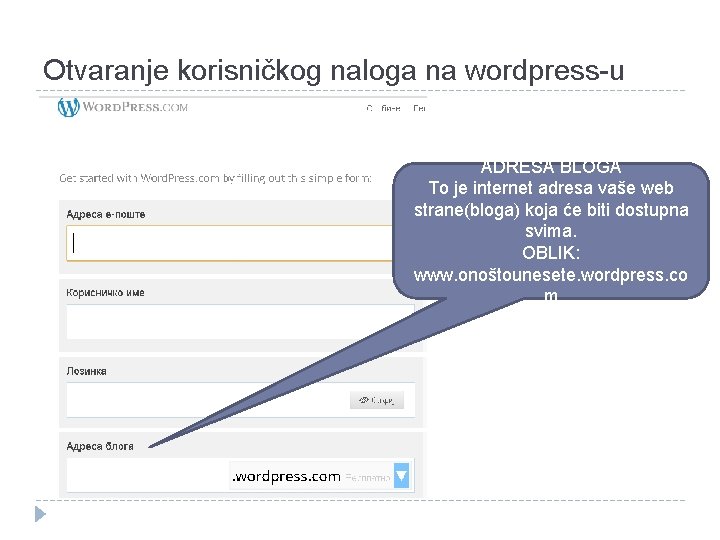Click the Лозинка label

coord(86,371)
